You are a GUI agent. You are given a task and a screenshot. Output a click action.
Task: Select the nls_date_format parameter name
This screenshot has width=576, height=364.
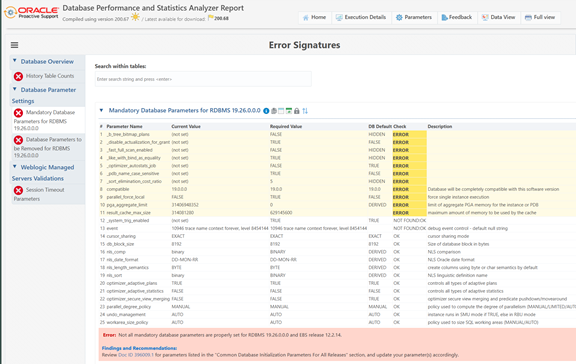(x=122, y=260)
